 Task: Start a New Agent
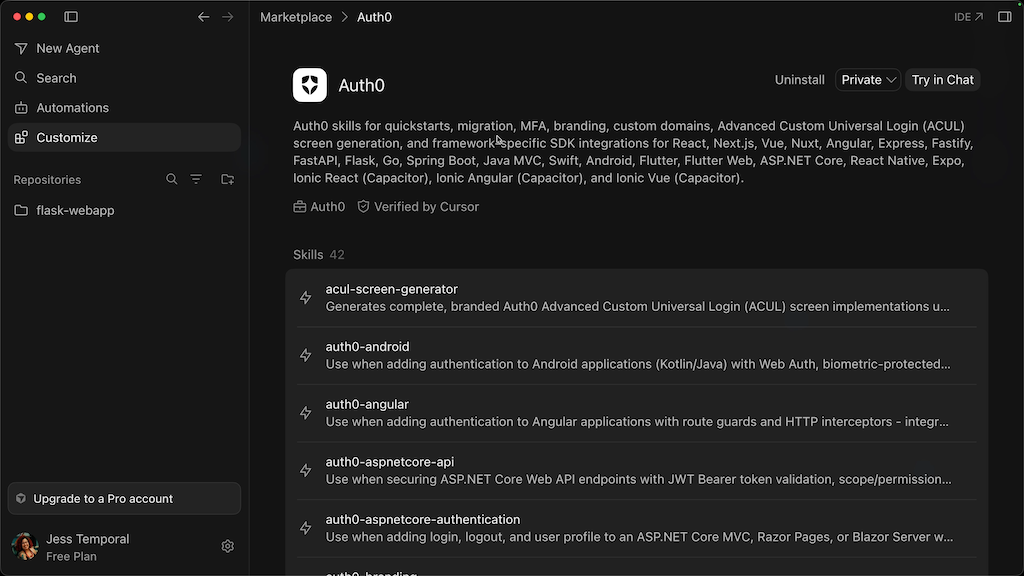124,48
